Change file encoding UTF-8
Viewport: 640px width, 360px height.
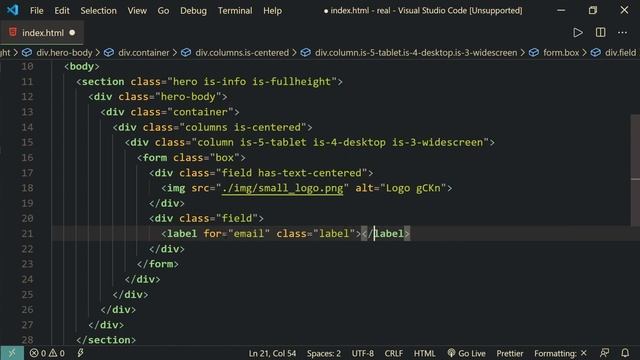click(362, 353)
